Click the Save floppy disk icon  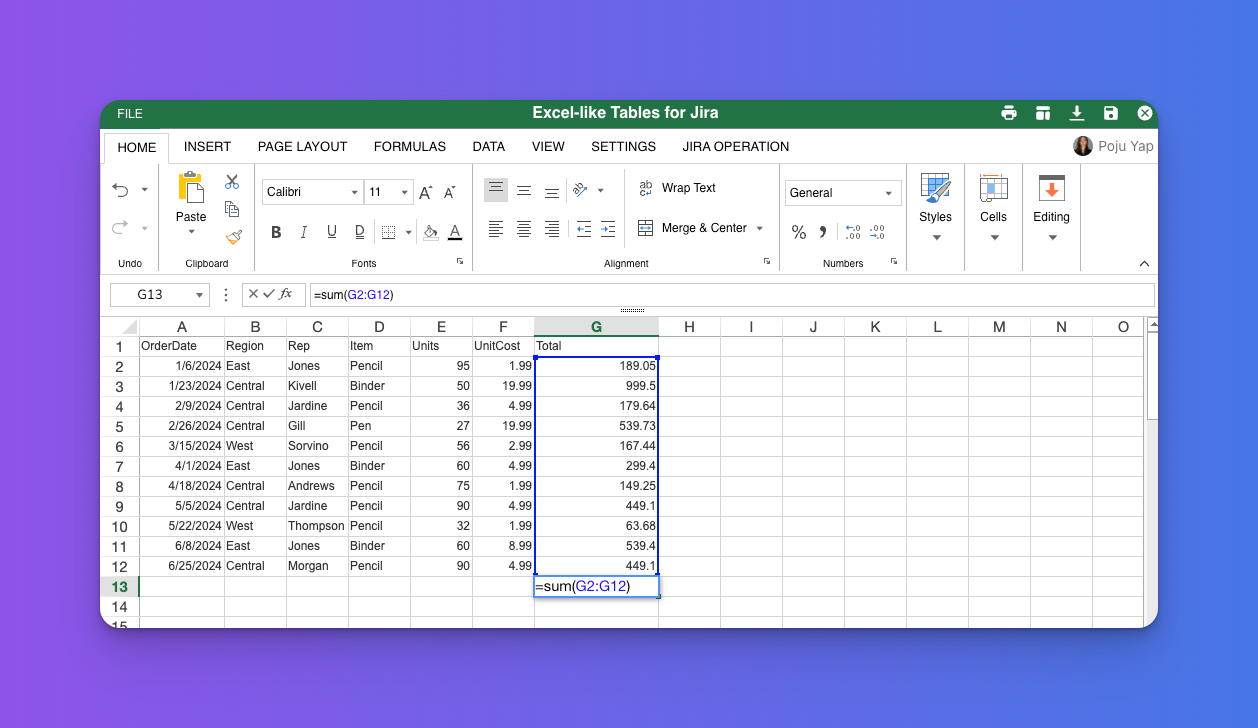[x=1111, y=113]
